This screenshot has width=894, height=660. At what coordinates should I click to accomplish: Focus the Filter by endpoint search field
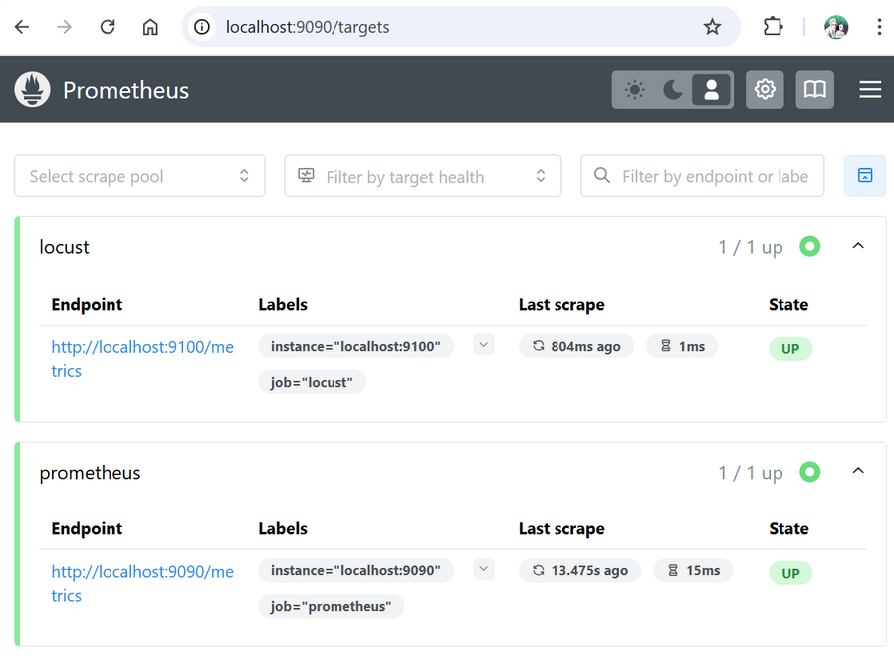[712, 176]
